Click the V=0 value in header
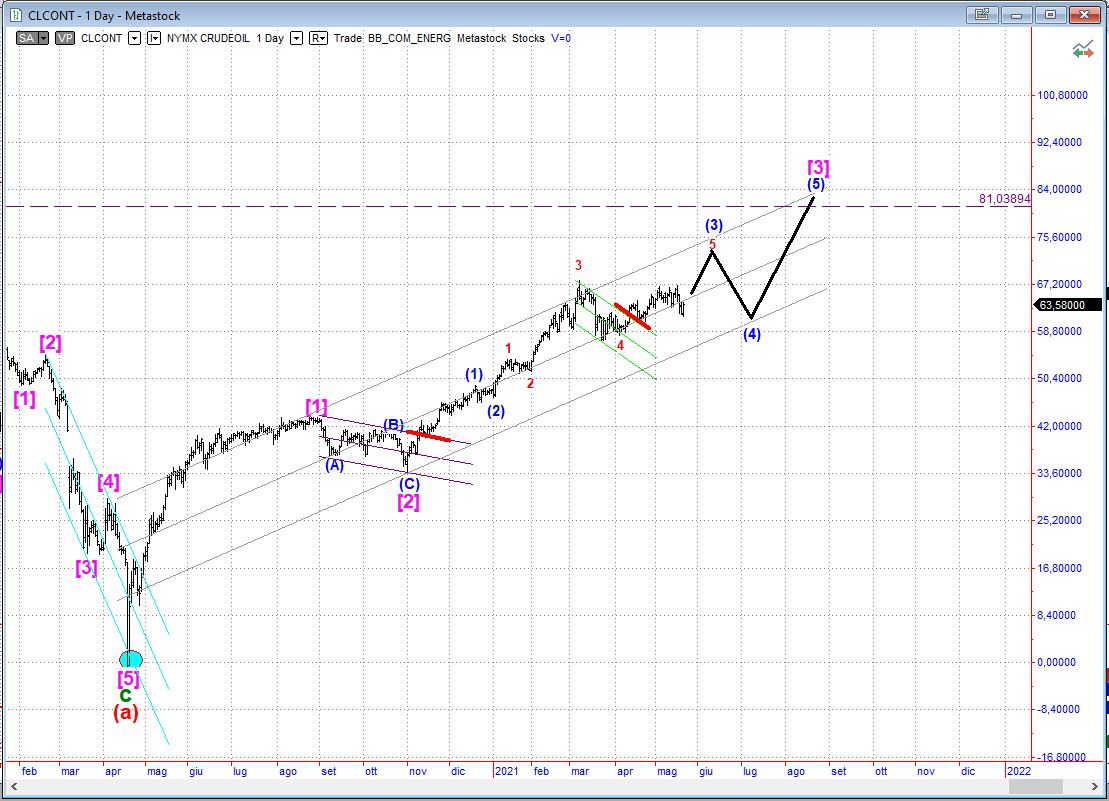The height and width of the screenshot is (801, 1109). coord(561,38)
